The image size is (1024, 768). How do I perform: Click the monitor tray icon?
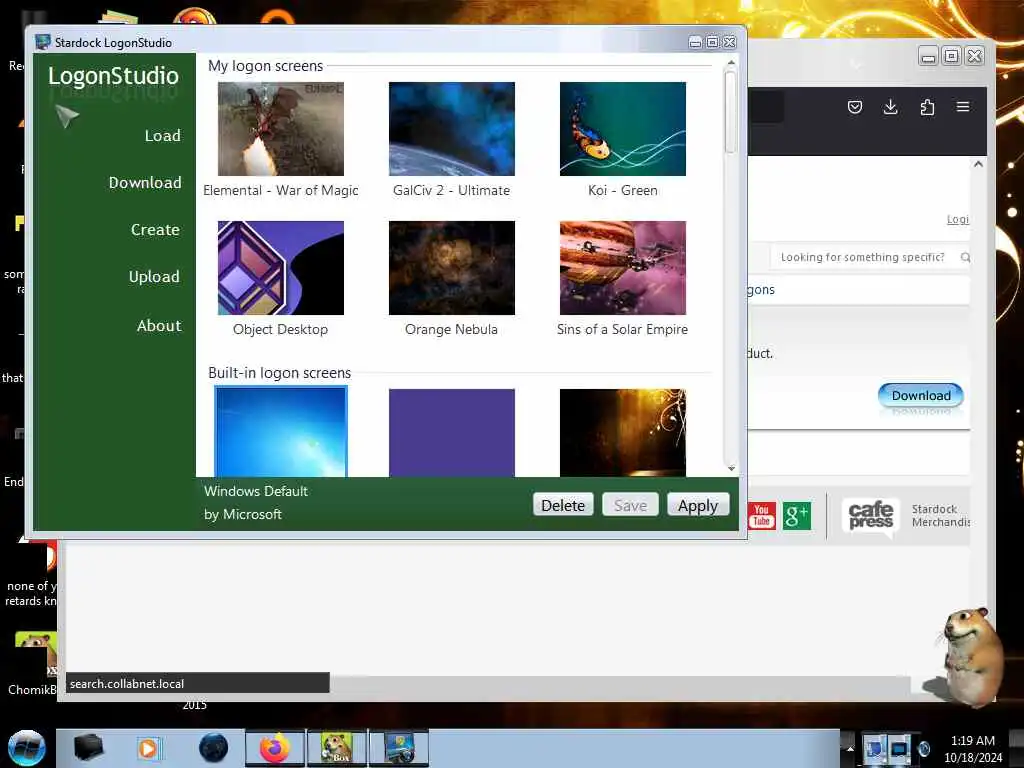click(x=899, y=748)
